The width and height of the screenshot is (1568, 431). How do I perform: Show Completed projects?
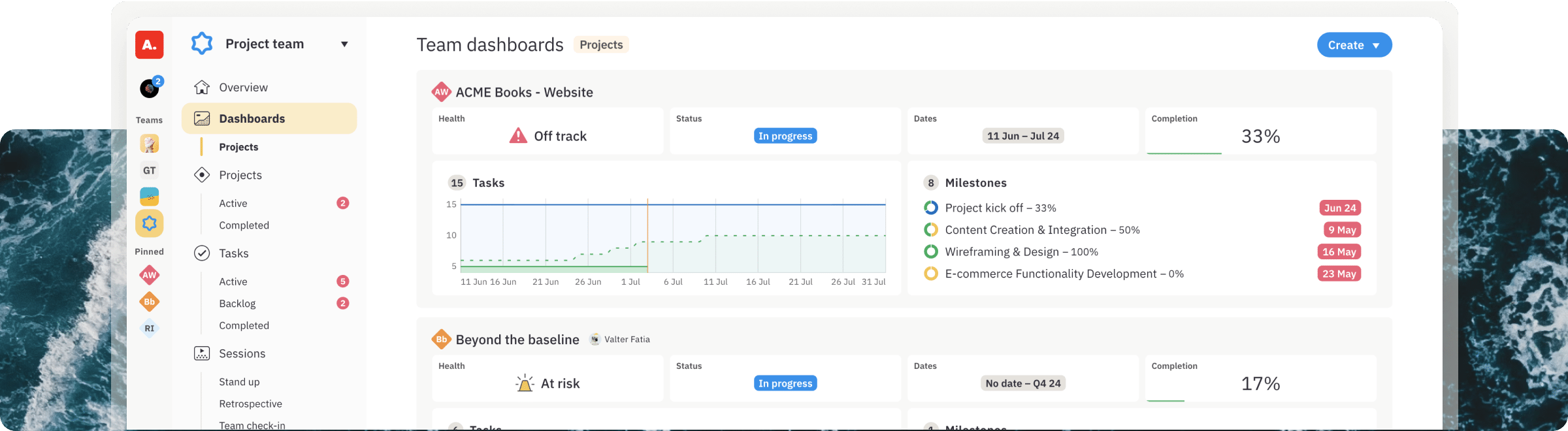click(244, 225)
